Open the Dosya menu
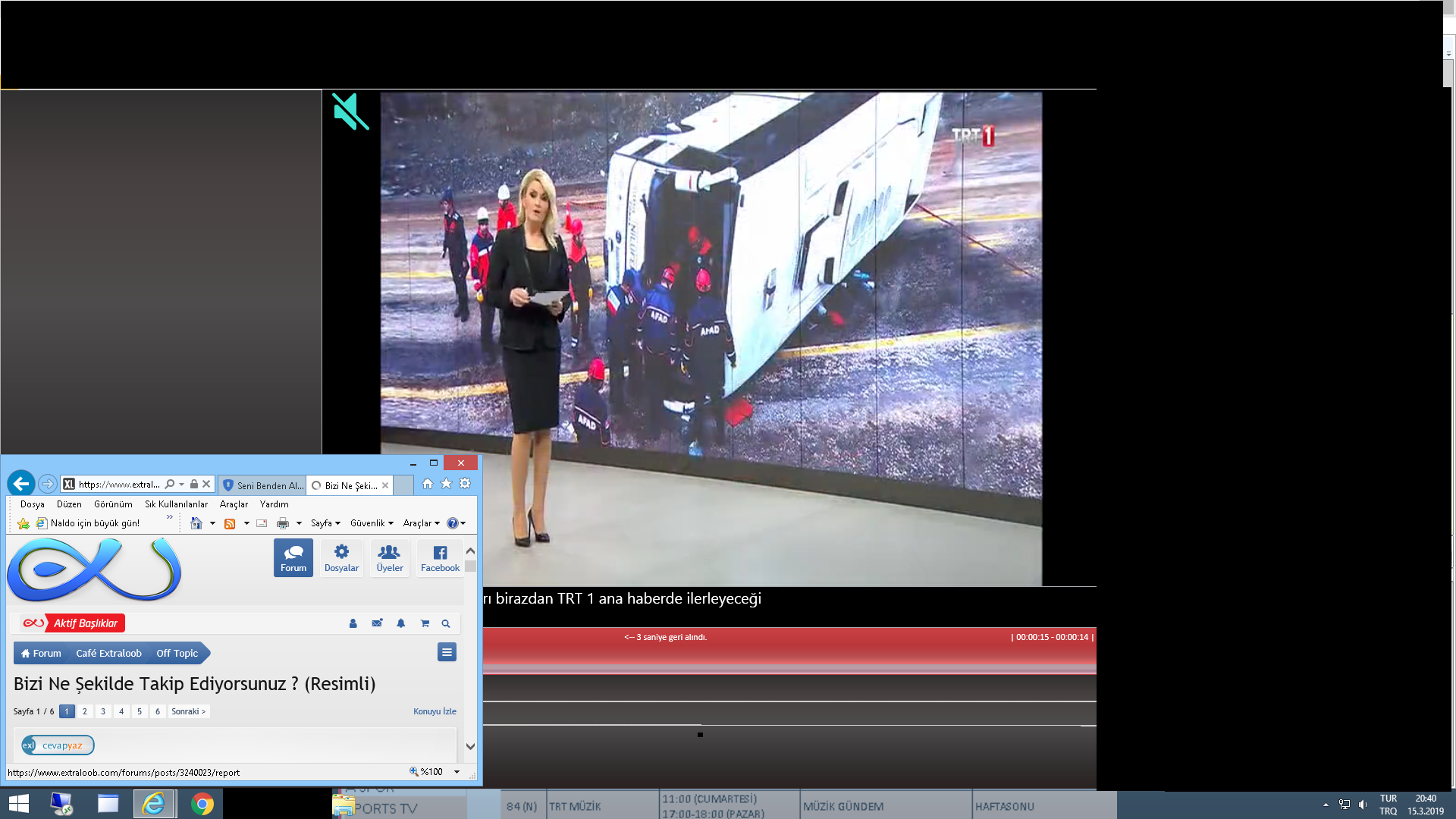Image resolution: width=1456 pixels, height=819 pixels. coord(32,504)
